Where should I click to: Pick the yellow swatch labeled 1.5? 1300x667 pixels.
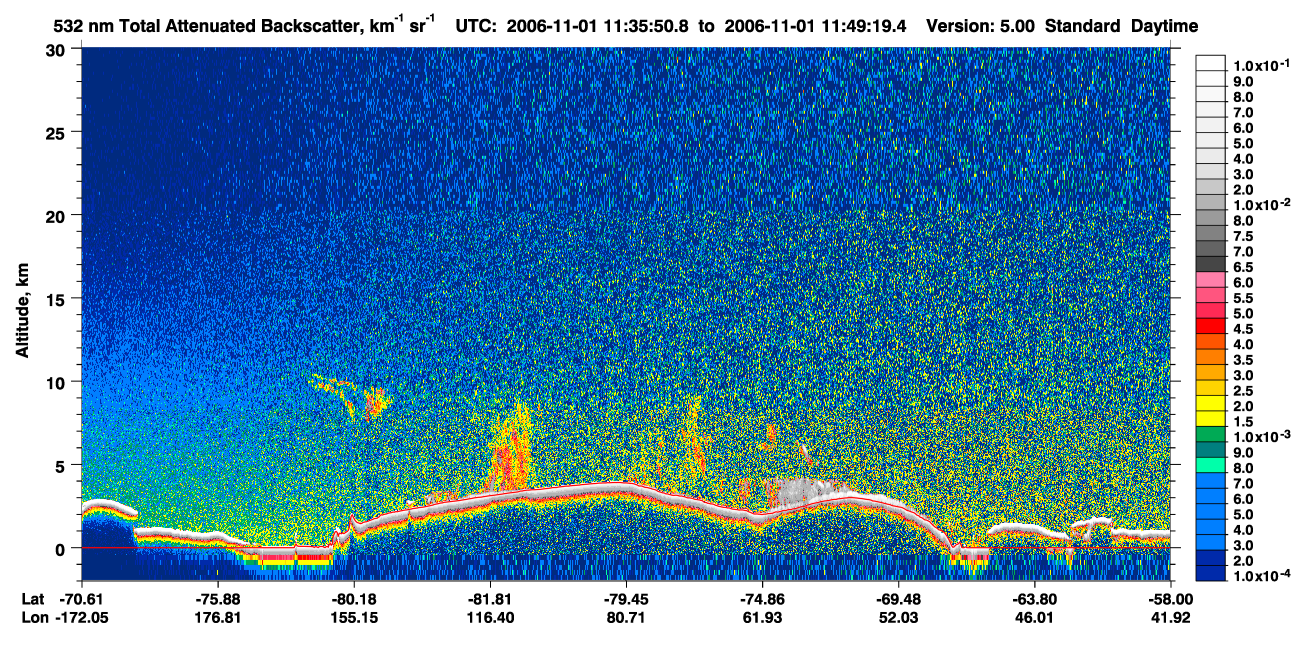tap(1210, 419)
